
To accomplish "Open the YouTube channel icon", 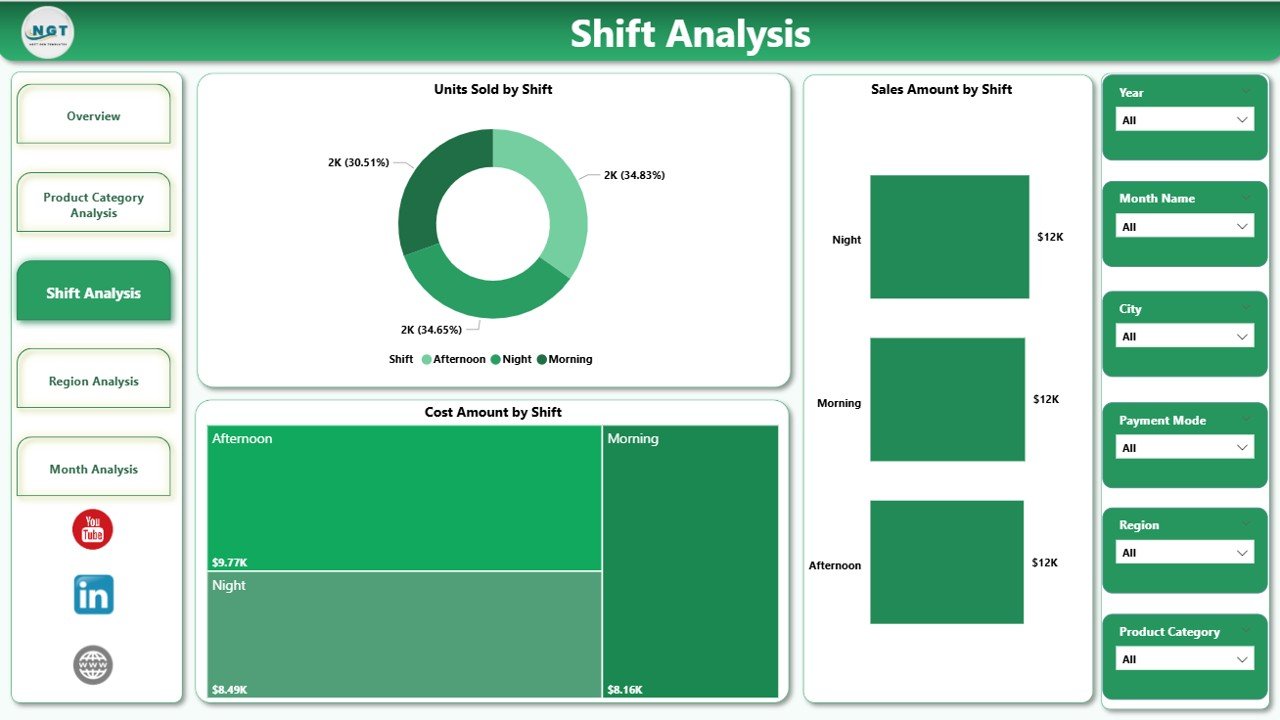I will [93, 529].
